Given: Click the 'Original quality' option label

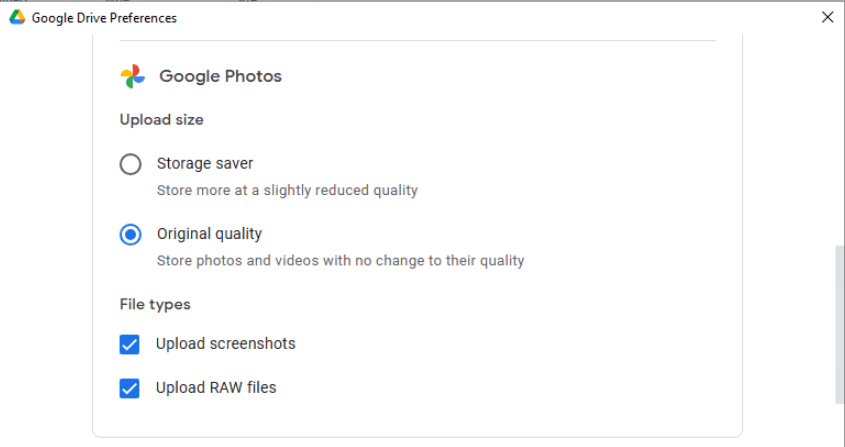Looking at the screenshot, I should (209, 234).
